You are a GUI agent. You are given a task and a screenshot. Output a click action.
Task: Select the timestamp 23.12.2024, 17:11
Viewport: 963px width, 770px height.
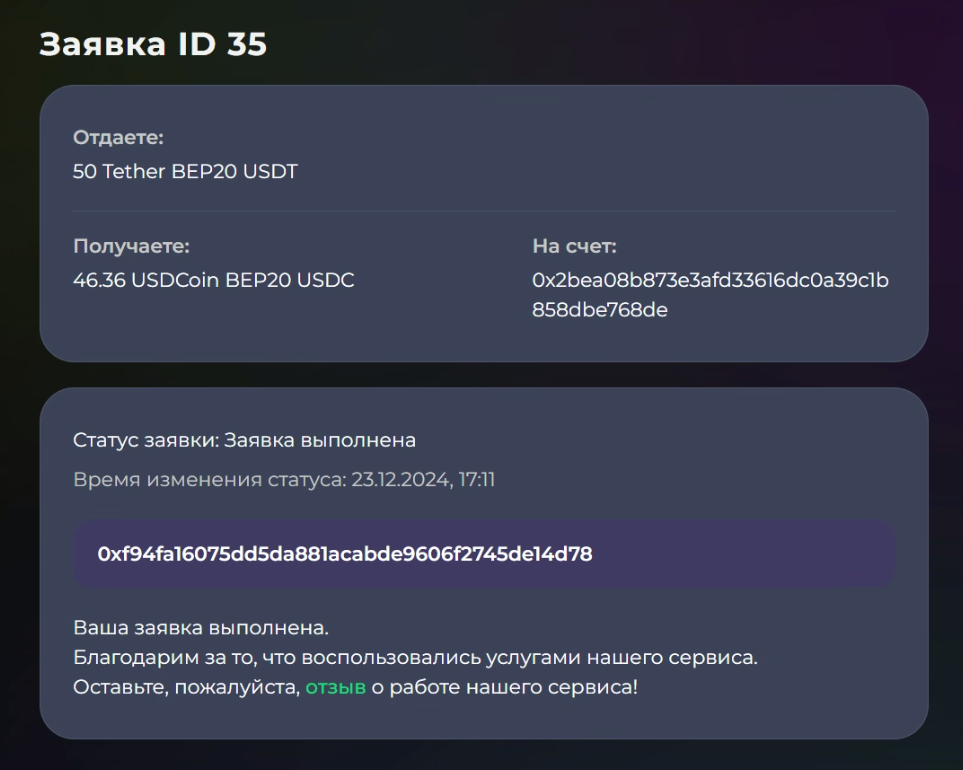tap(423, 479)
